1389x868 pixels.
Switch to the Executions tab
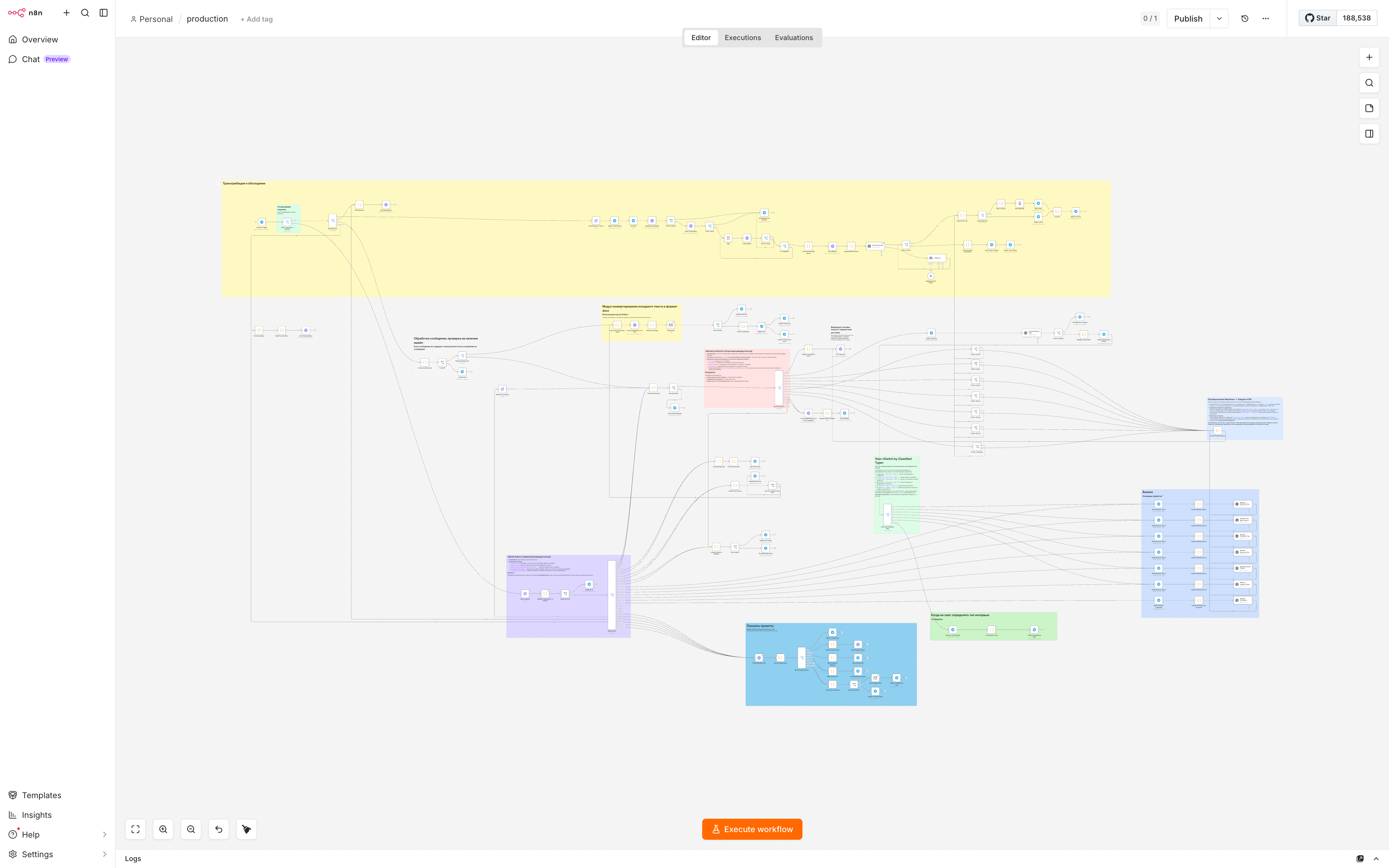(x=743, y=37)
